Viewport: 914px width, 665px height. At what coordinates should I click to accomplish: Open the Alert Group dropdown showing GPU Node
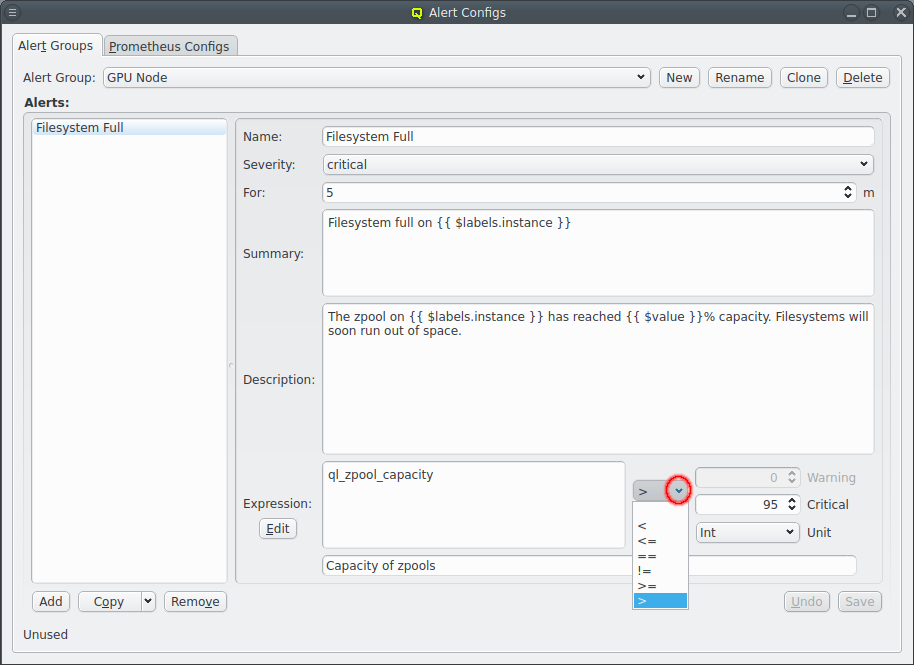point(377,78)
